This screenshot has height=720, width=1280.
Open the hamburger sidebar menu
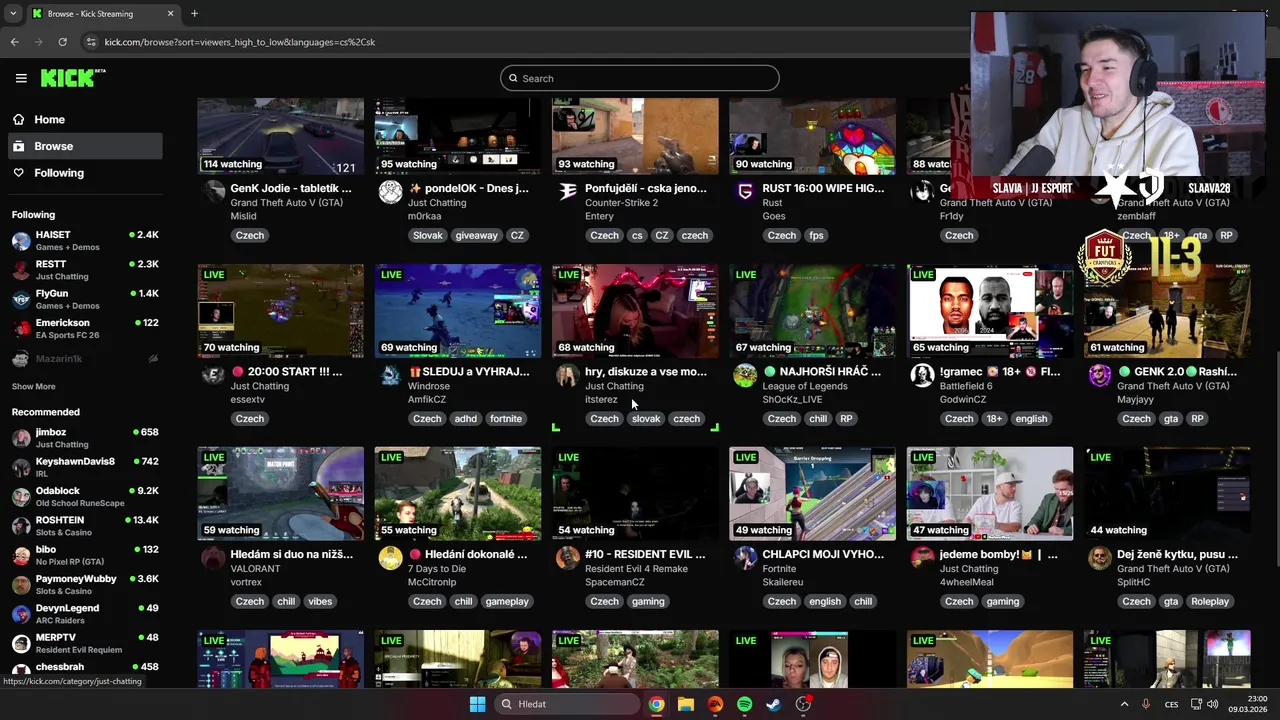tap(21, 78)
